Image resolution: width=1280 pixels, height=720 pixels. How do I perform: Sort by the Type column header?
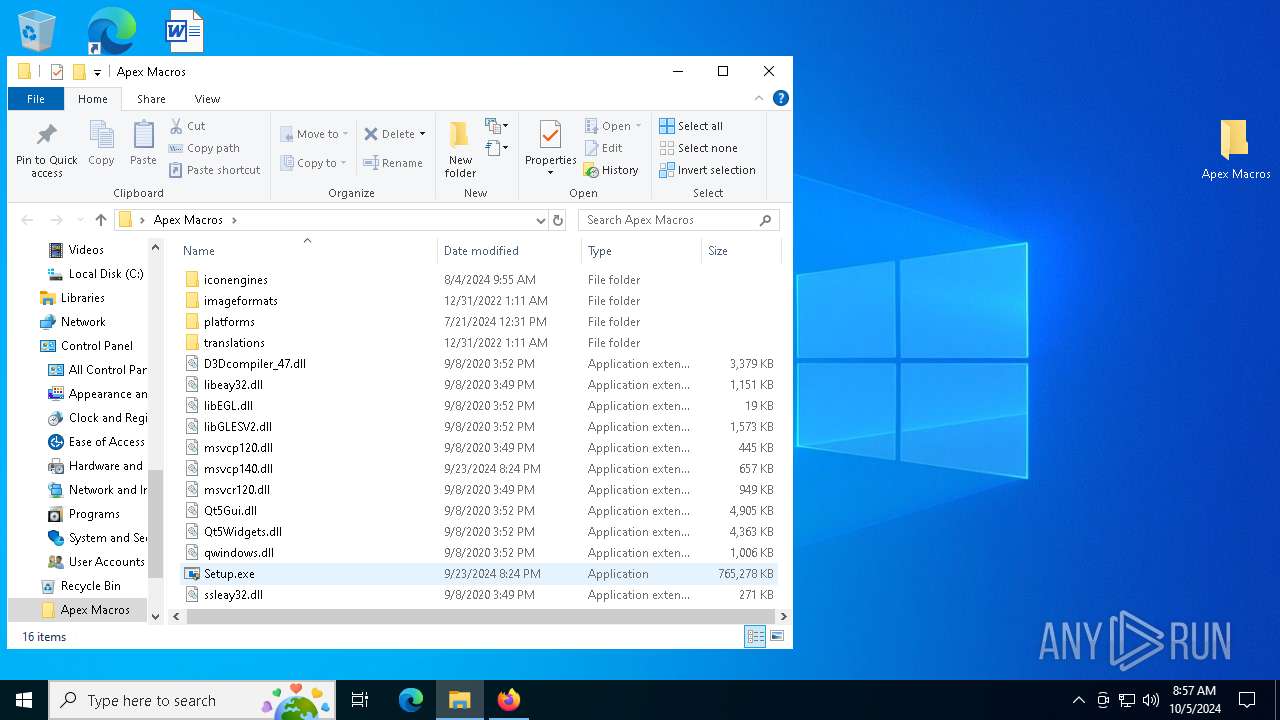pyautogui.click(x=641, y=251)
